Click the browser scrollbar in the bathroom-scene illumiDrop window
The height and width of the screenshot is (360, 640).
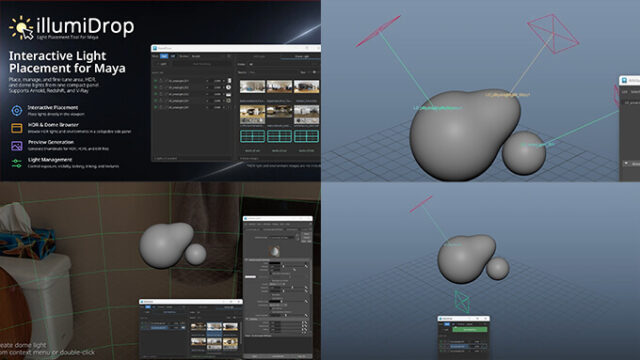(x=241, y=333)
